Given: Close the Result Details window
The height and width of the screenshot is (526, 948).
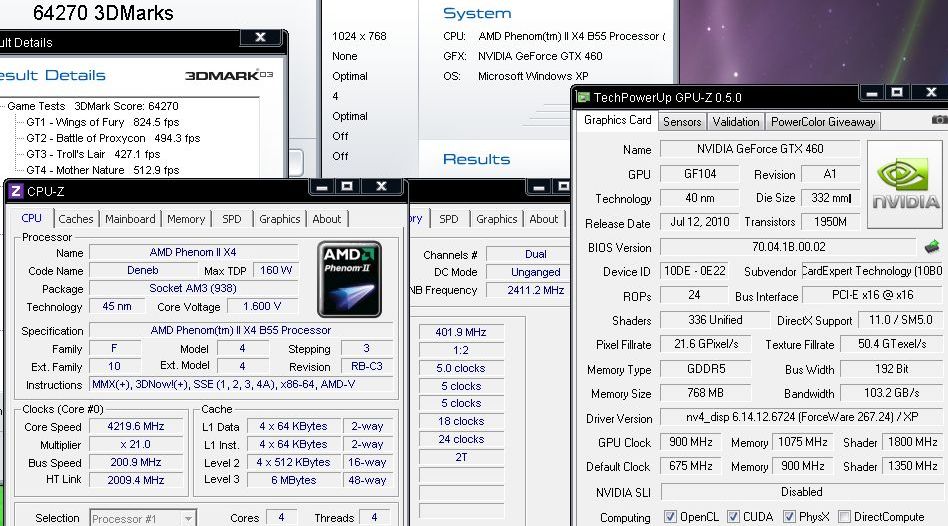Looking at the screenshot, I should [x=261, y=37].
